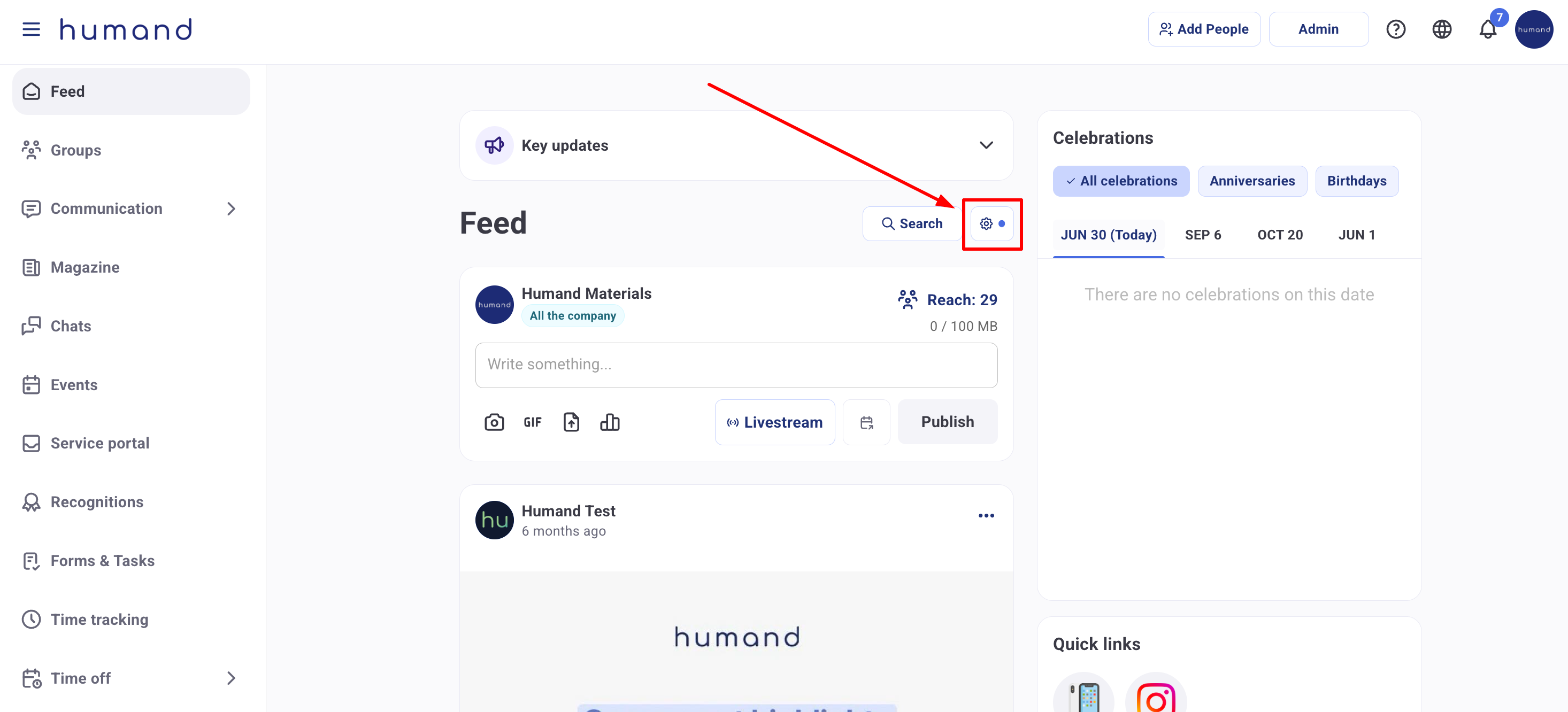Enable the Anniversaries filter chip
This screenshot has height=712, width=1568.
(1251, 181)
